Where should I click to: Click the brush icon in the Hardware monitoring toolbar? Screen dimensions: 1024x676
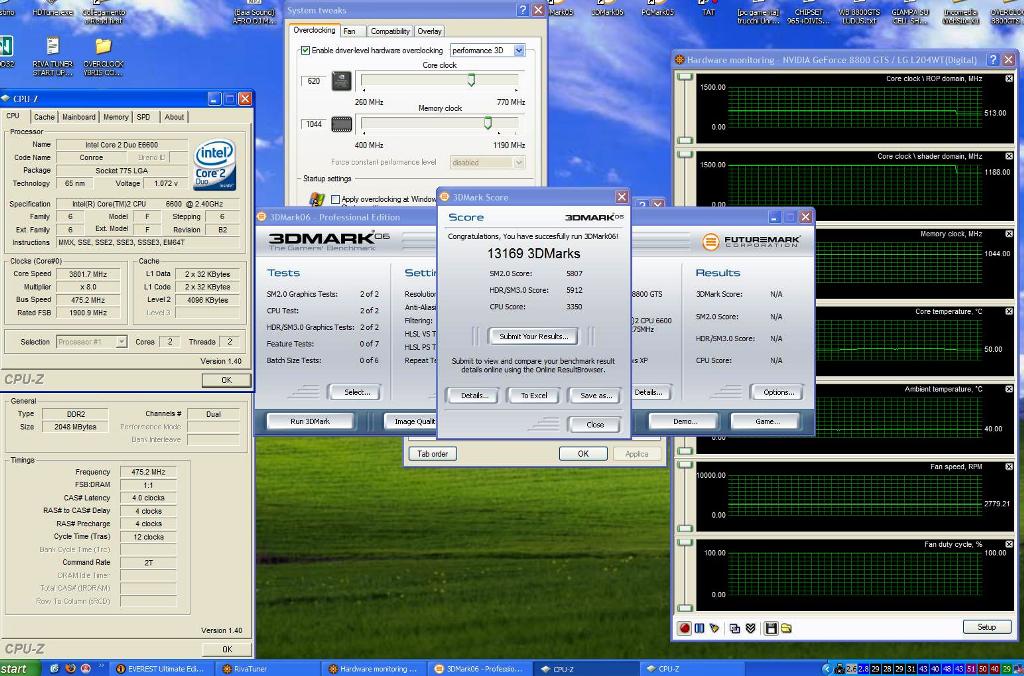(x=714, y=628)
